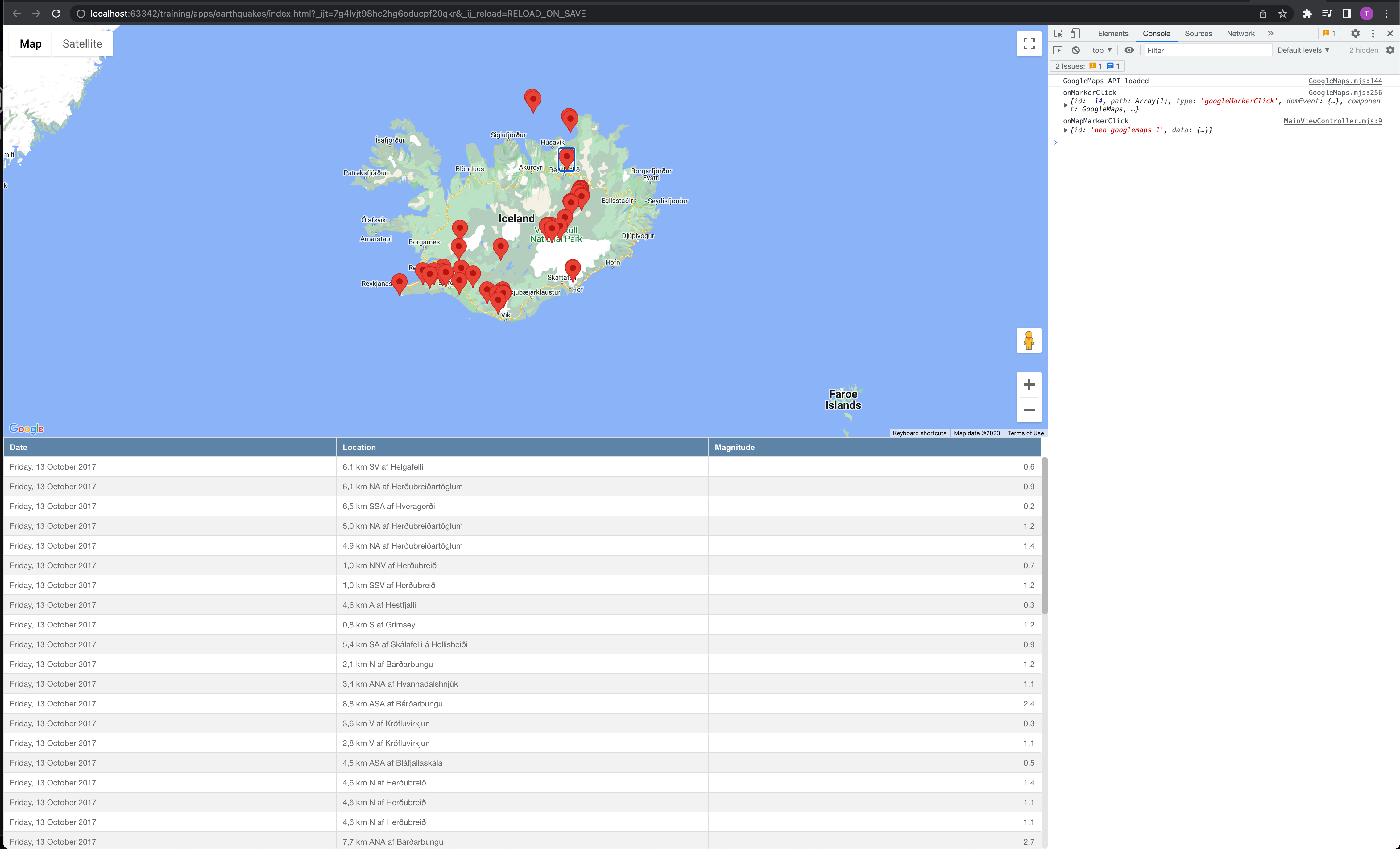This screenshot has width=1400, height=849.
Task: Open console settings gear beside hidden count
Action: coord(1390,50)
